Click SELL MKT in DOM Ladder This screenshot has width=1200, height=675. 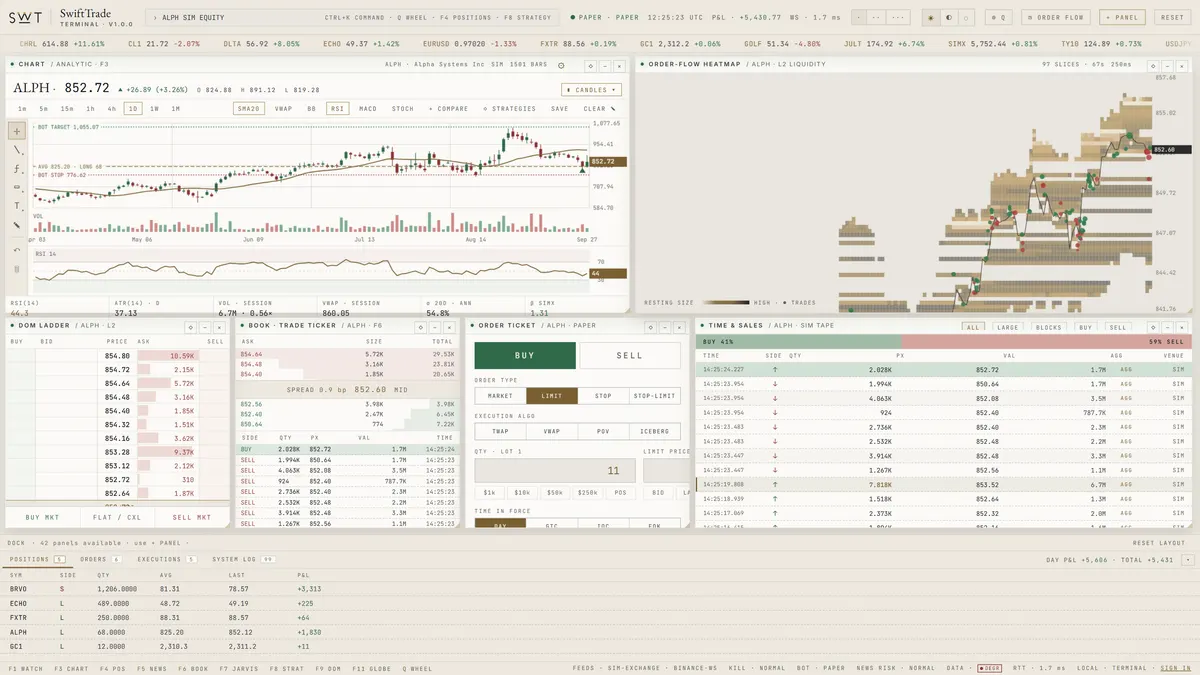click(192, 517)
